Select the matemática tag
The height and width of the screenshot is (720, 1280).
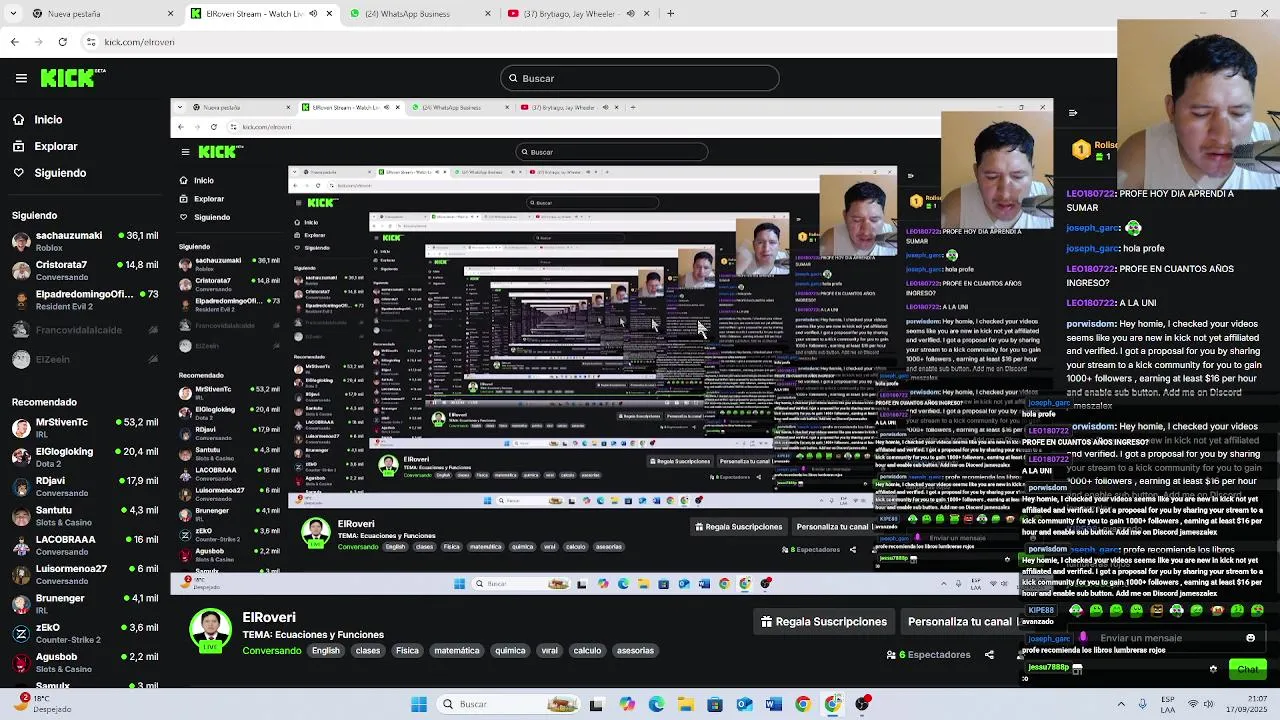tap(456, 651)
